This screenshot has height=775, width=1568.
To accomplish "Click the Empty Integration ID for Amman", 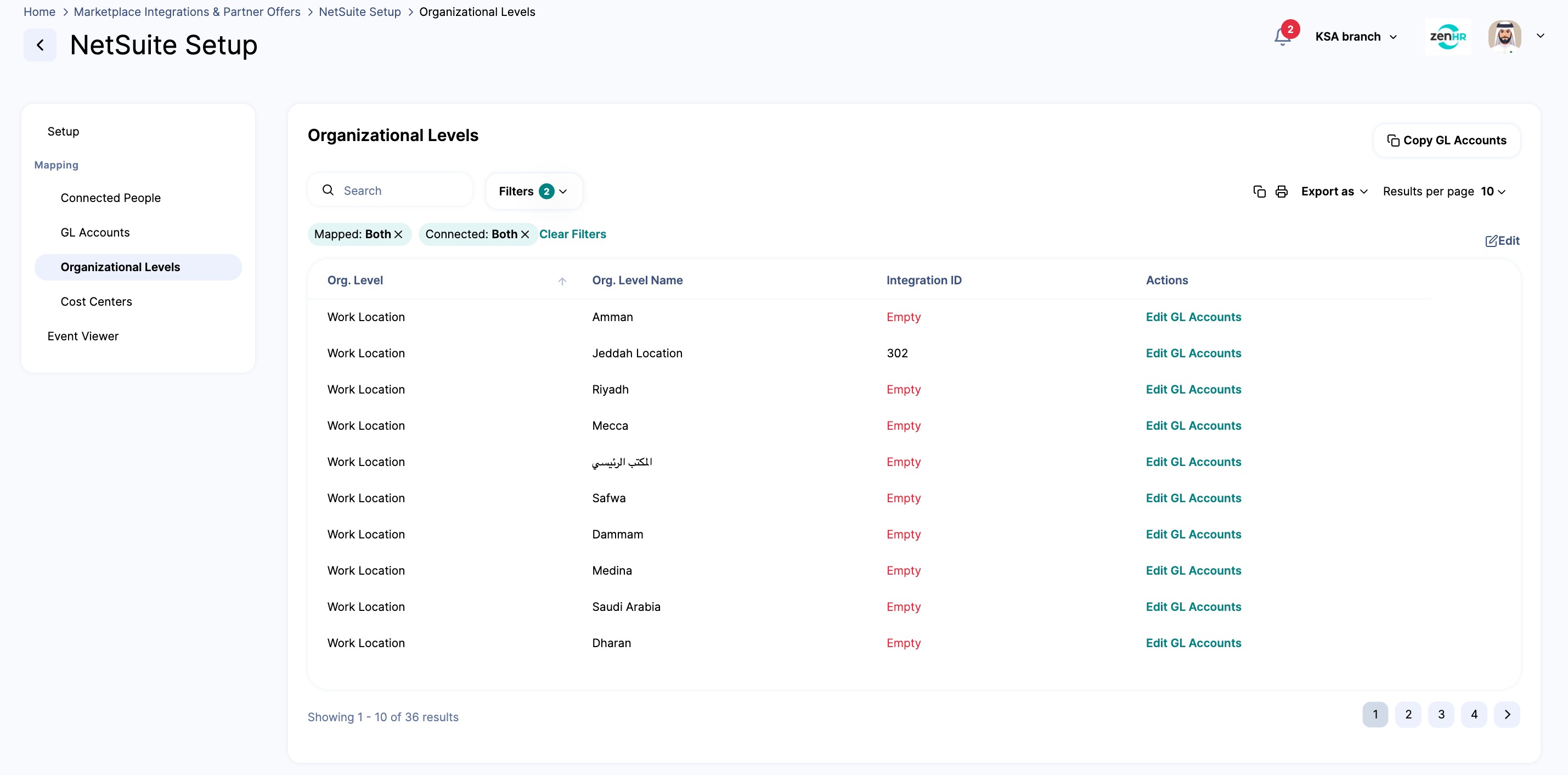I will point(903,317).
